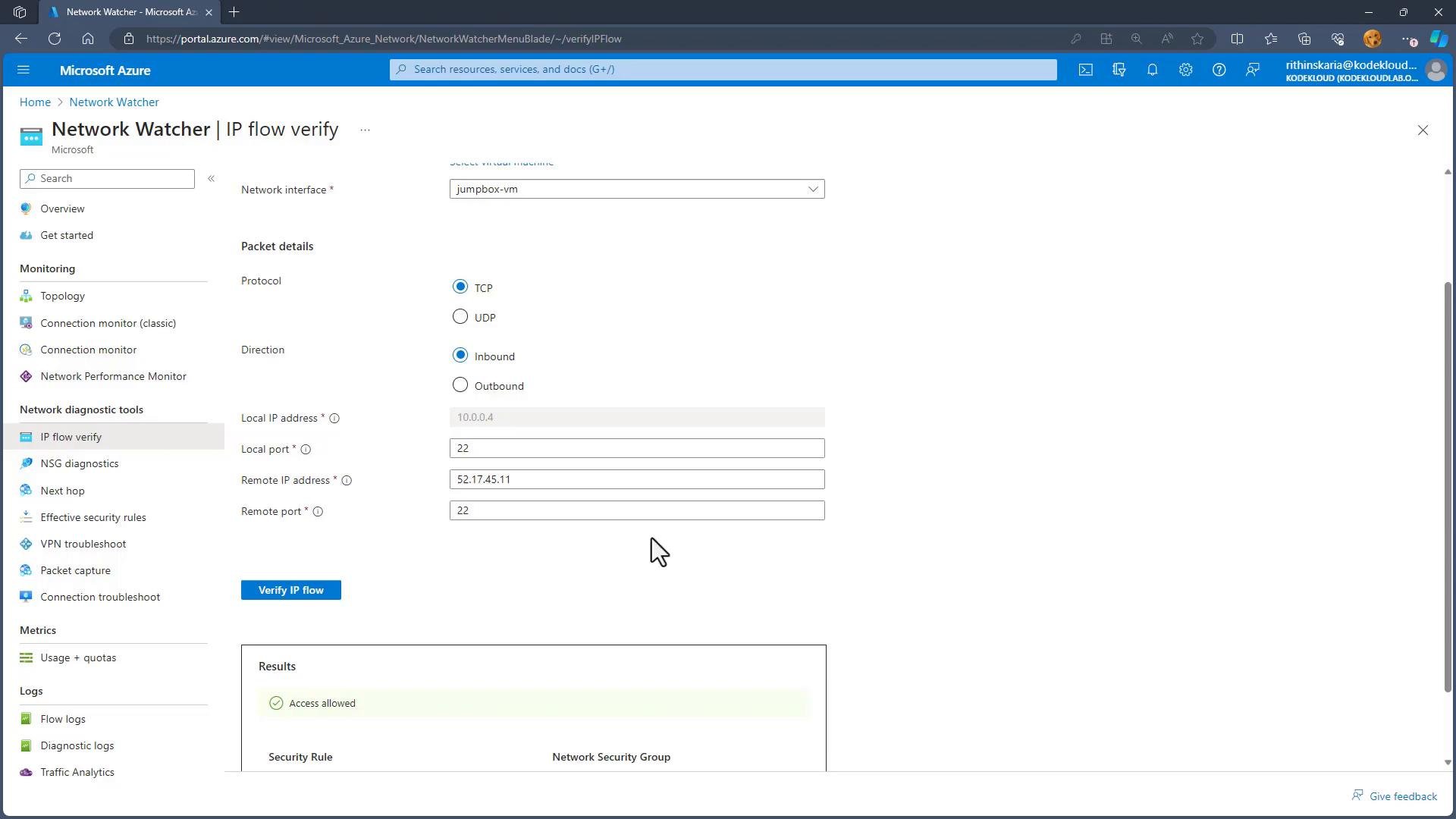Click the Give feedback link
Image resolution: width=1456 pixels, height=819 pixels.
click(x=1395, y=796)
